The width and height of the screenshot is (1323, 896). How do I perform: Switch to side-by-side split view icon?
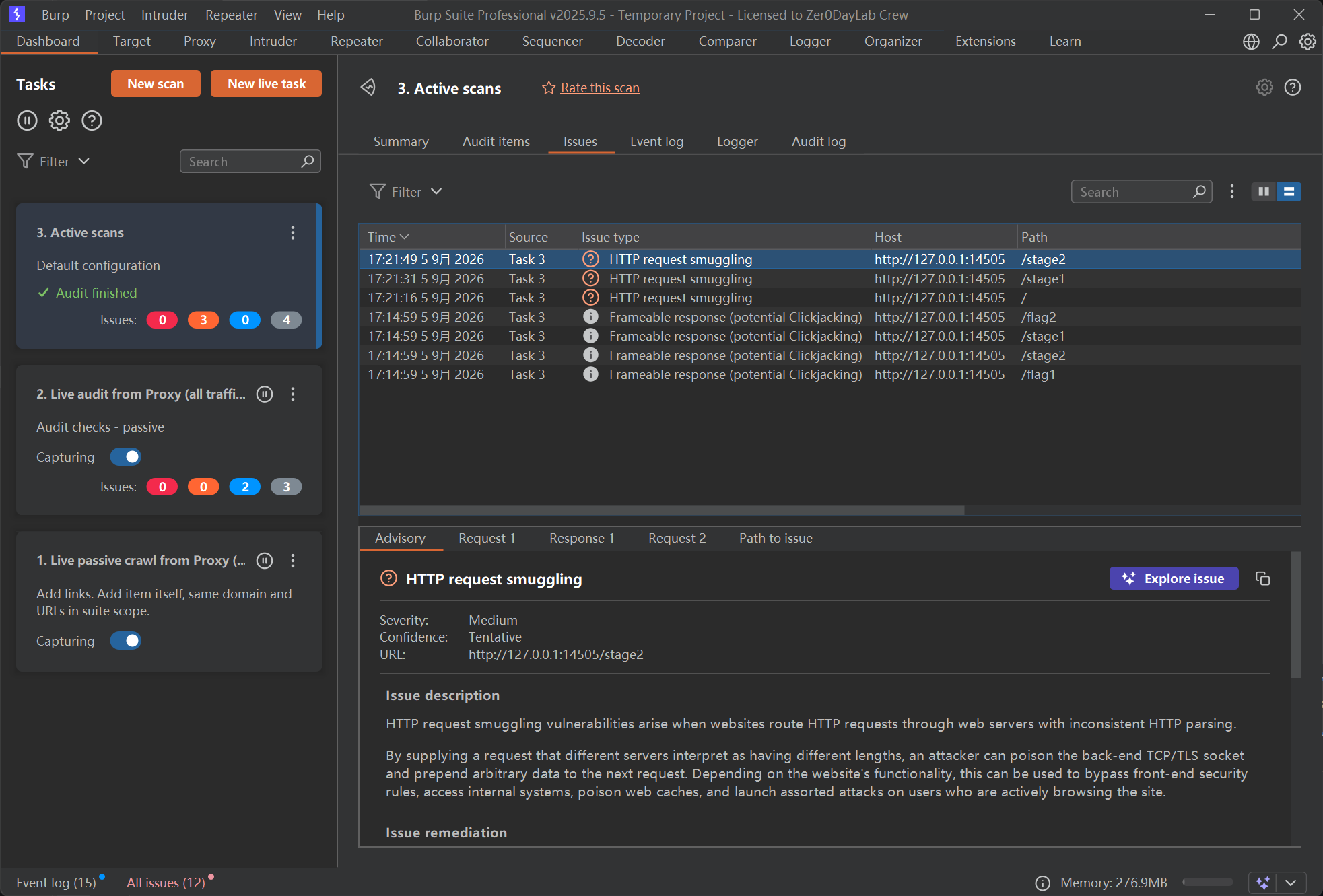pos(1264,192)
